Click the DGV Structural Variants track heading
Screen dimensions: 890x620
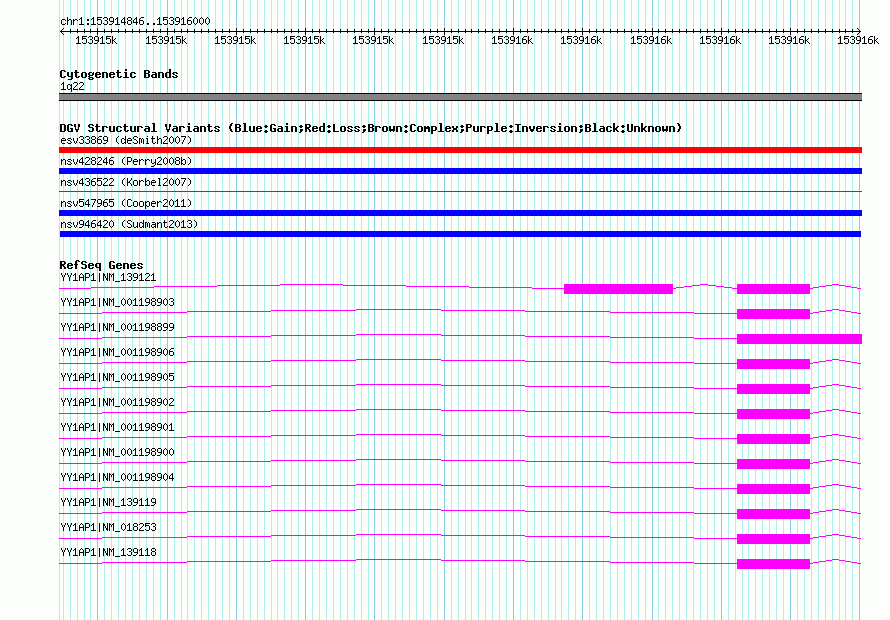[370, 128]
